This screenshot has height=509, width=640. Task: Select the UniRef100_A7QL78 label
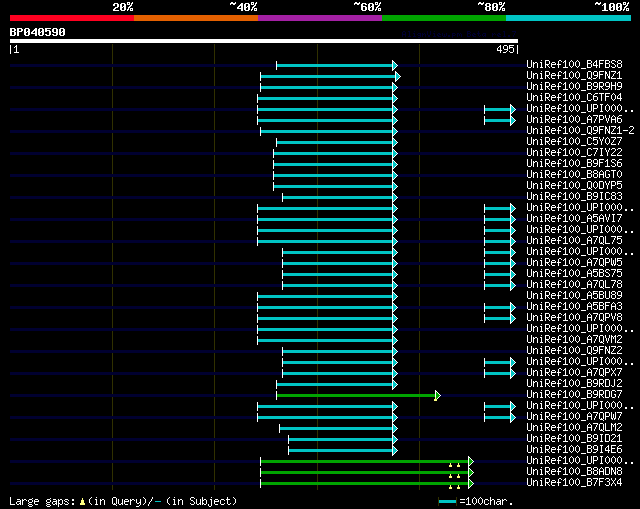pyautogui.click(x=574, y=285)
